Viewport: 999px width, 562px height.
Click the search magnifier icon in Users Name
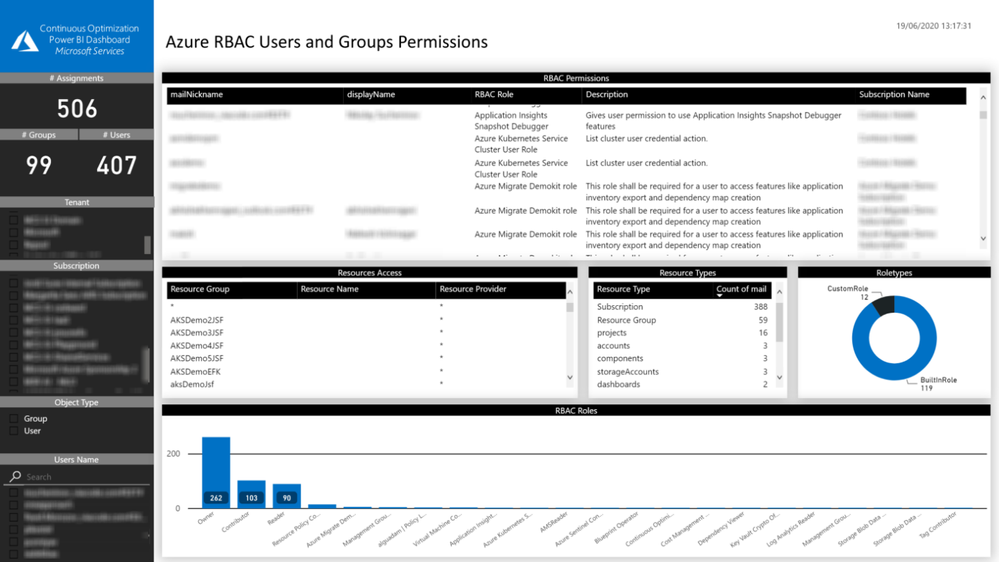click(15, 476)
